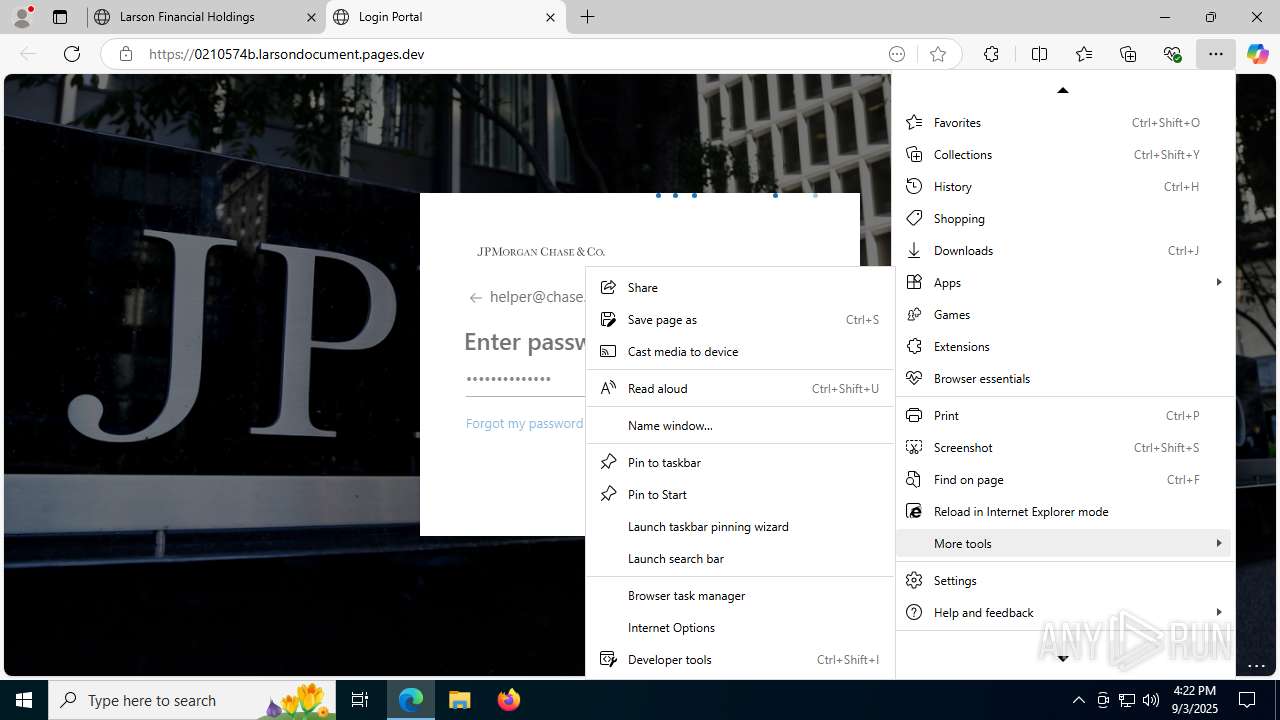The image size is (1280, 720).
Task: Click the password input field
Action: tap(525, 380)
